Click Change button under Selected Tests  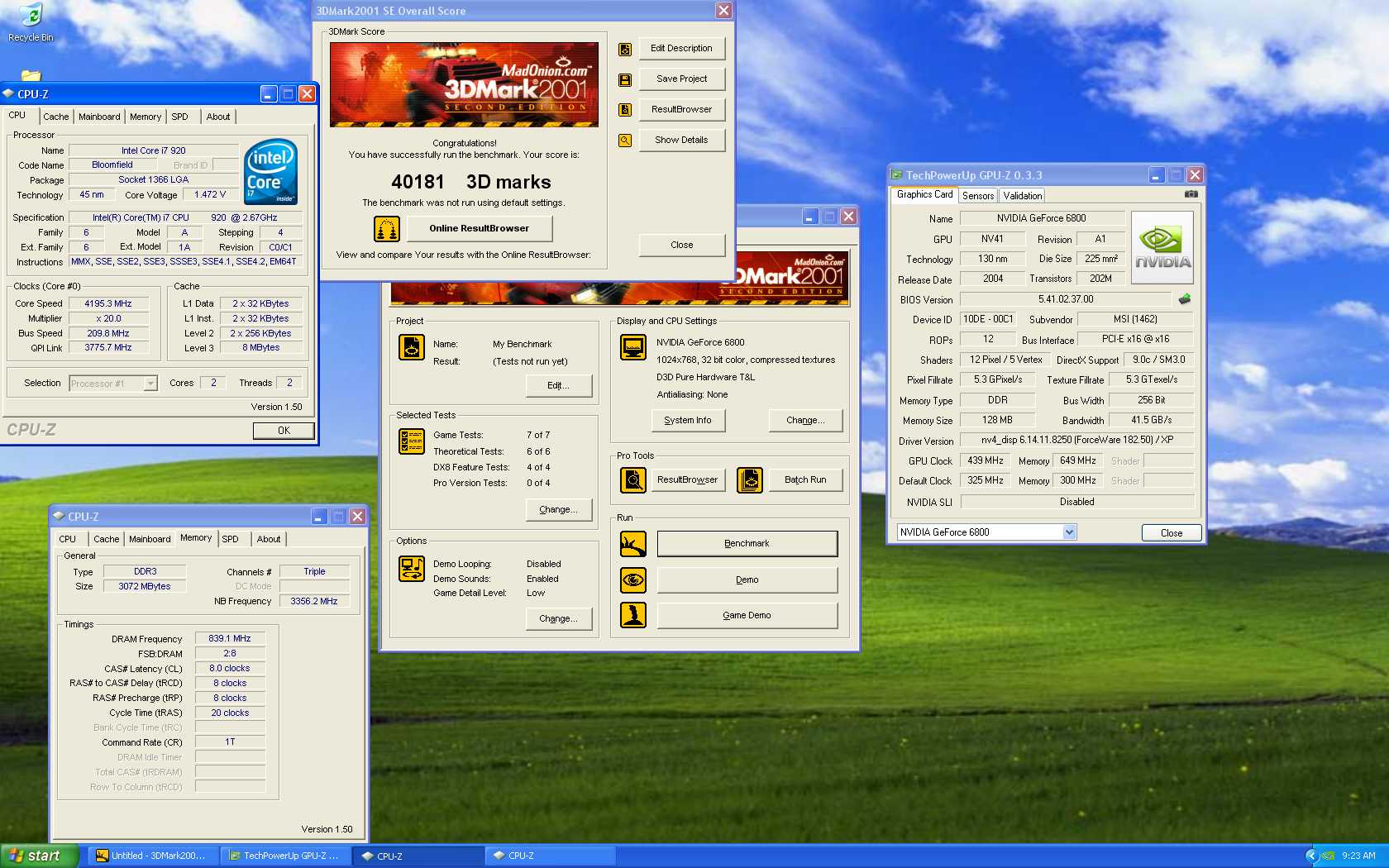click(558, 510)
